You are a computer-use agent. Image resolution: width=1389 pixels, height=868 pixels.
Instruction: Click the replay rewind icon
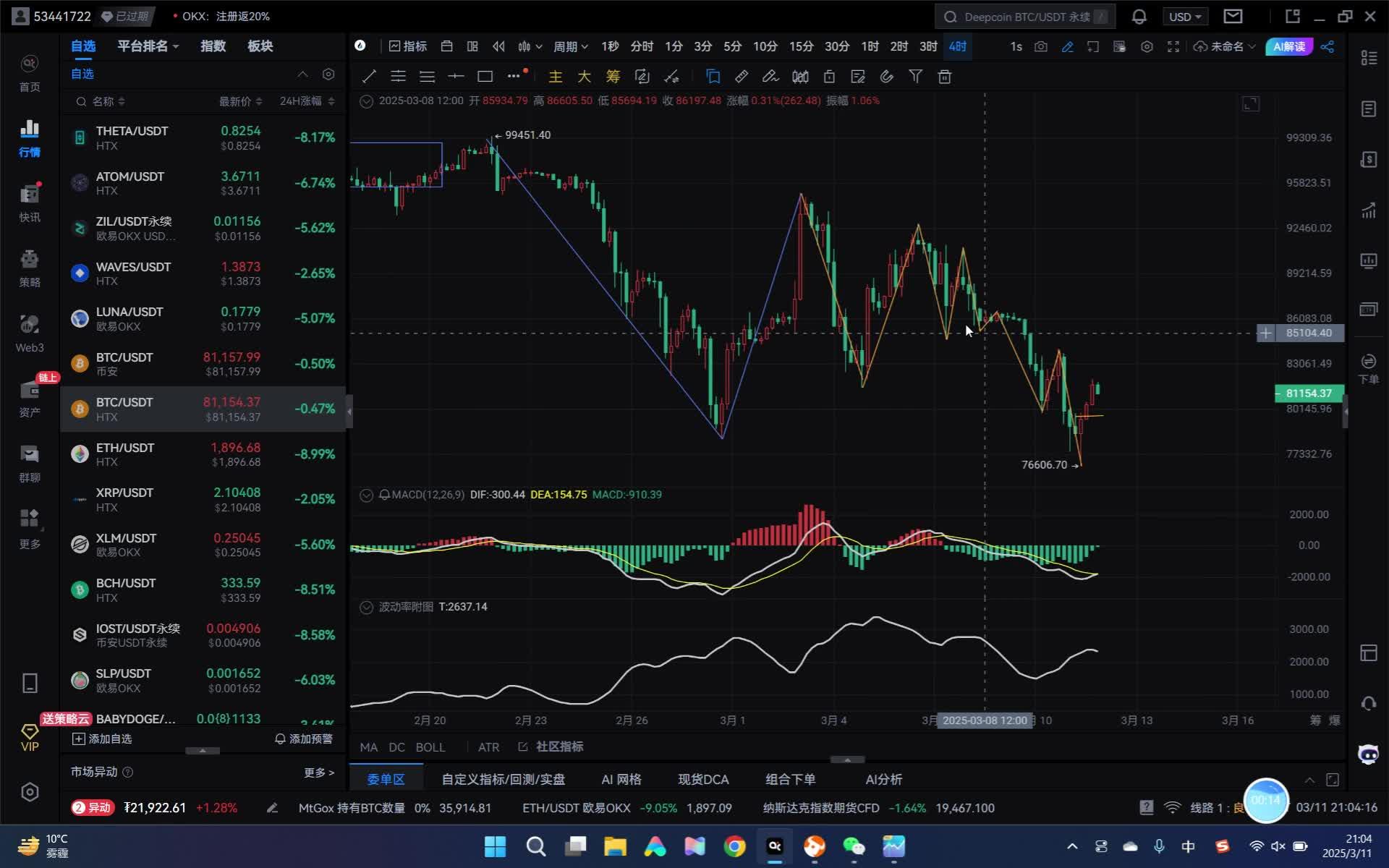(498, 46)
